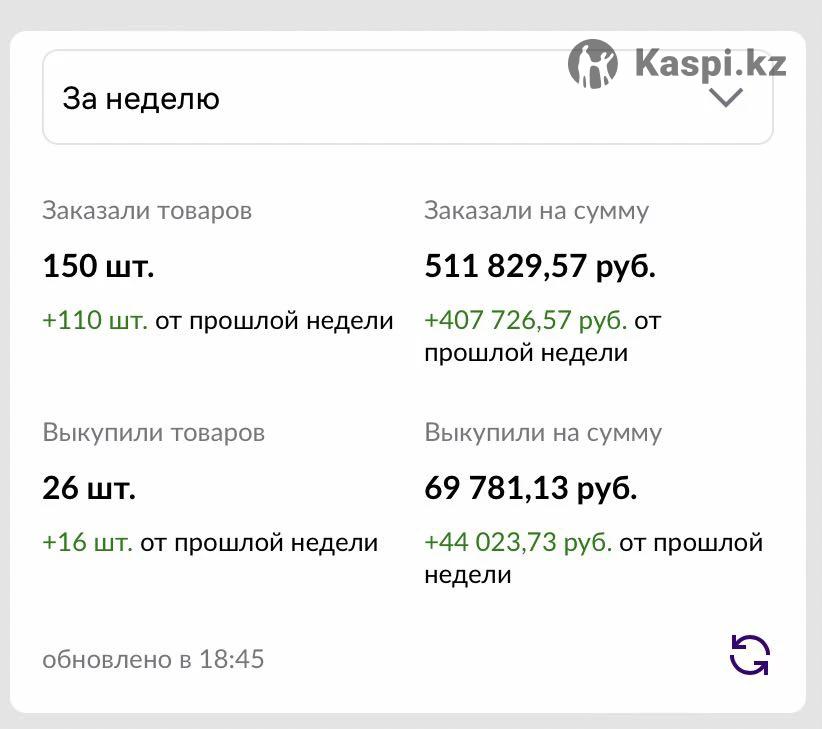
Task: Click the +16 шт. weekly change text
Action: [x=88, y=542]
